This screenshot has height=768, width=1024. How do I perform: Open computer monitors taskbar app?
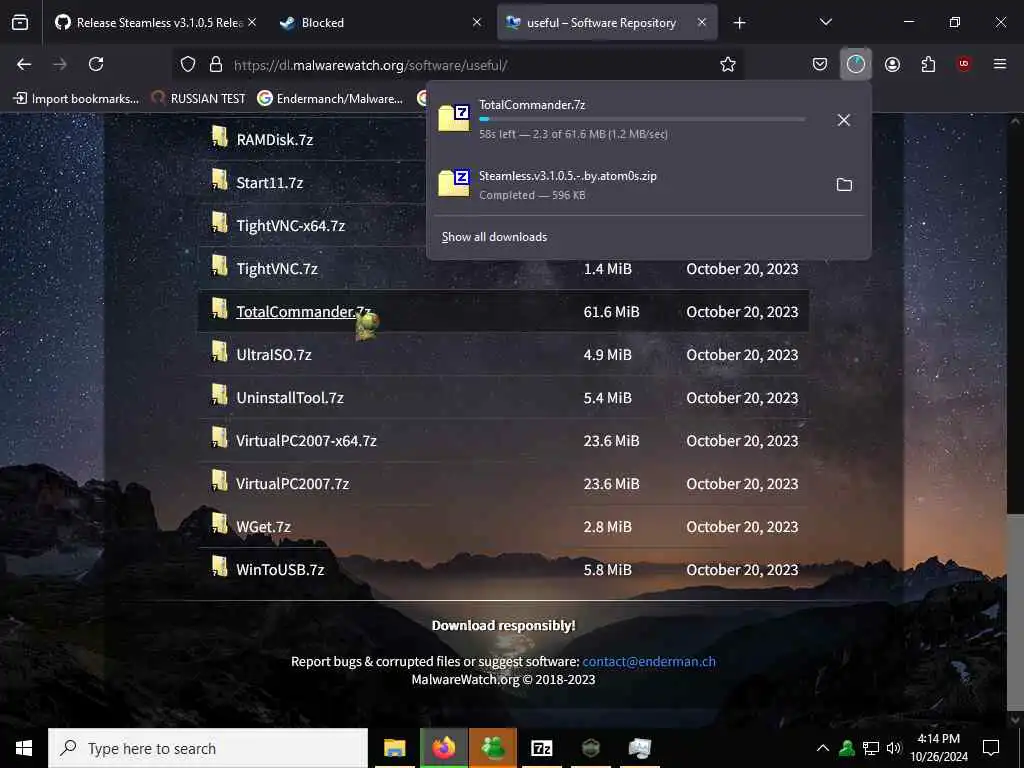coord(639,748)
